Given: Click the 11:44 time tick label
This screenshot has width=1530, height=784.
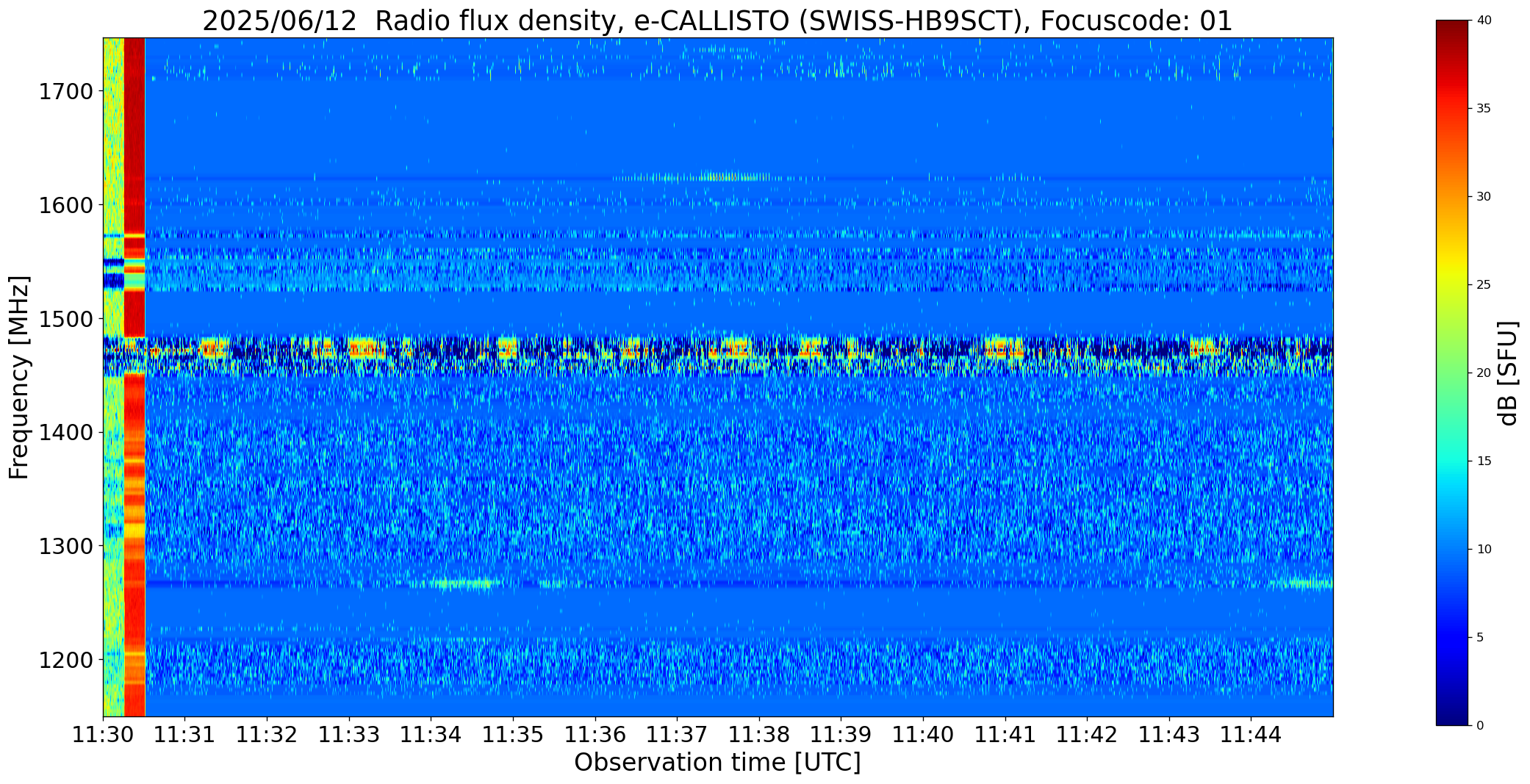Looking at the screenshot, I should pyautogui.click(x=1251, y=734).
